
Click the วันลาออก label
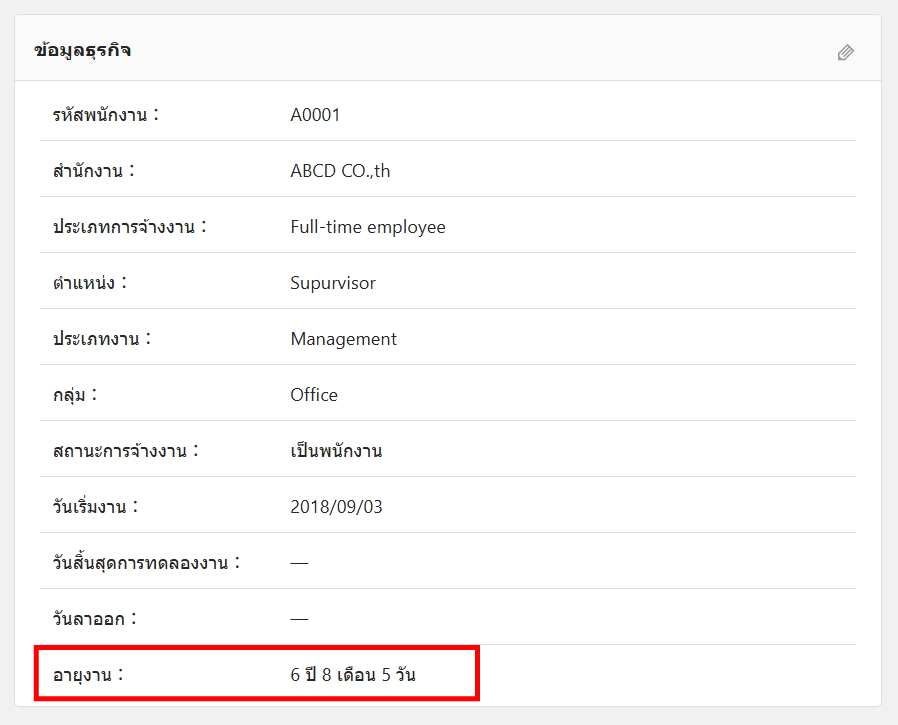95,619
